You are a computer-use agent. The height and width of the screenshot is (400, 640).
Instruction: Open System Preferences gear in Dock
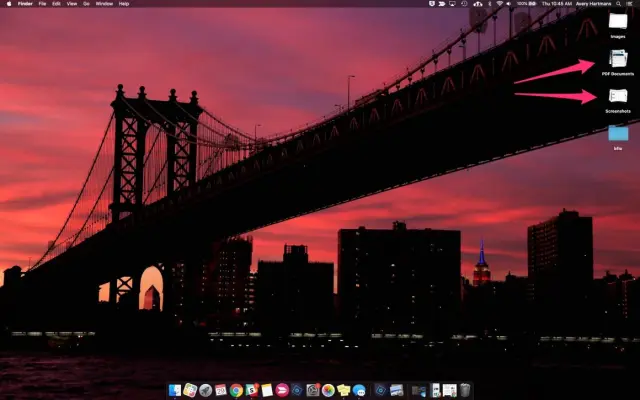click(313, 391)
